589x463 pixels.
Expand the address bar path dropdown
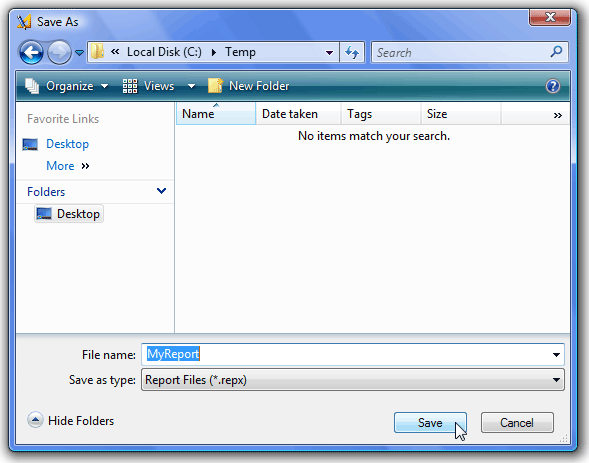click(329, 53)
